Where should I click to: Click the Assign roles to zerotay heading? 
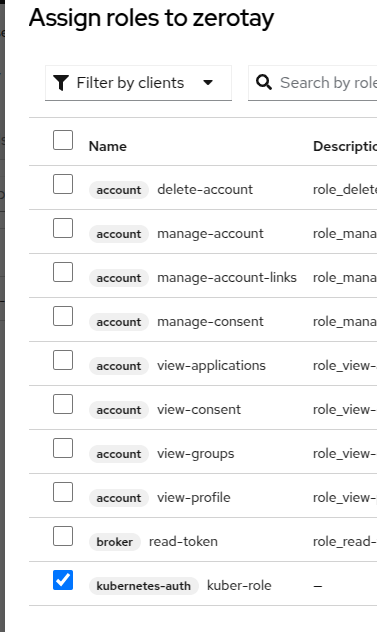[x=151, y=18]
